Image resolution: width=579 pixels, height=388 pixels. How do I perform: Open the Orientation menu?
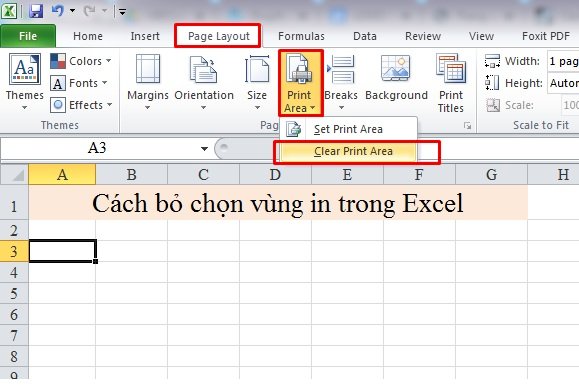pyautogui.click(x=204, y=82)
